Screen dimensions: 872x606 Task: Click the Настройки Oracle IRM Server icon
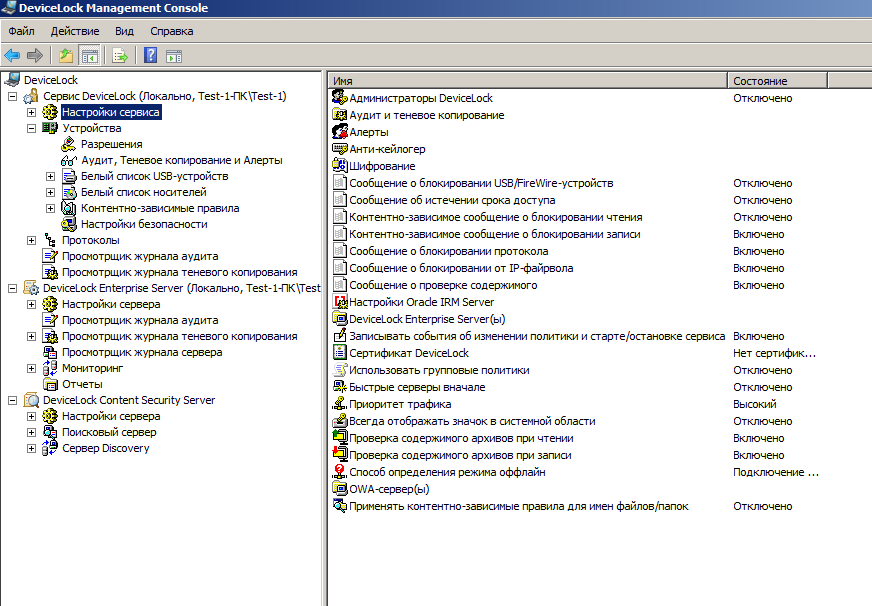pyautogui.click(x=339, y=302)
